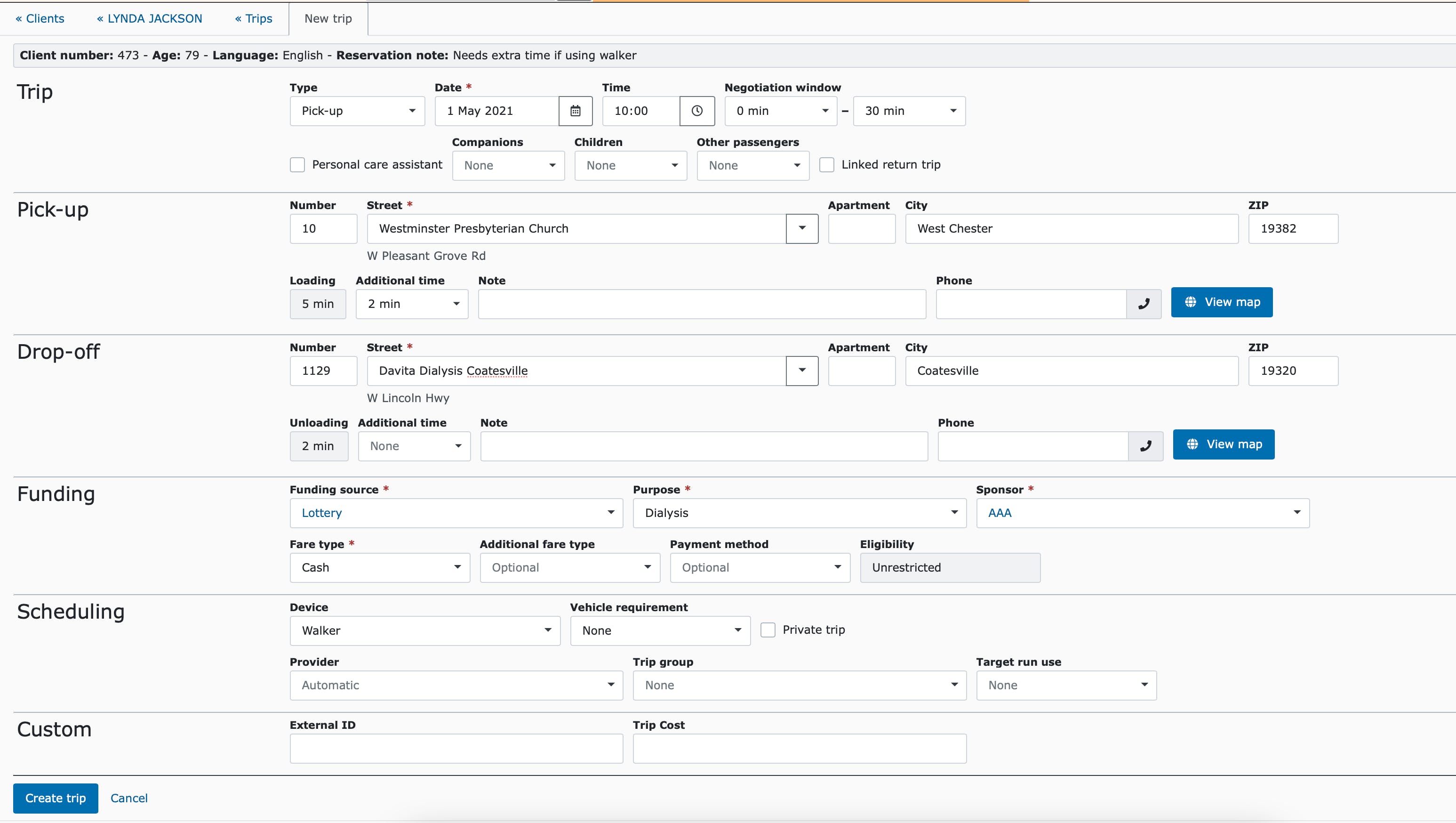Switch to the LYNDA JACKSON tab
Viewport: 1456px width, 823px height.
point(149,19)
